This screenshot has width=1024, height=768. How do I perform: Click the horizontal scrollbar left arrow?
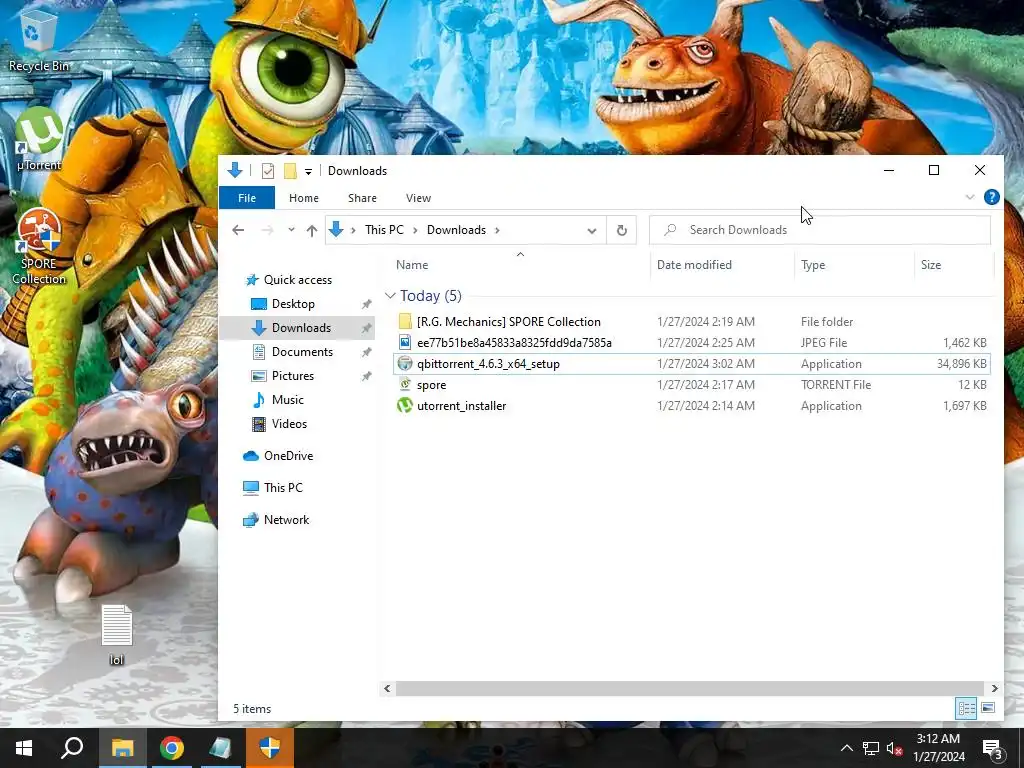(x=387, y=688)
